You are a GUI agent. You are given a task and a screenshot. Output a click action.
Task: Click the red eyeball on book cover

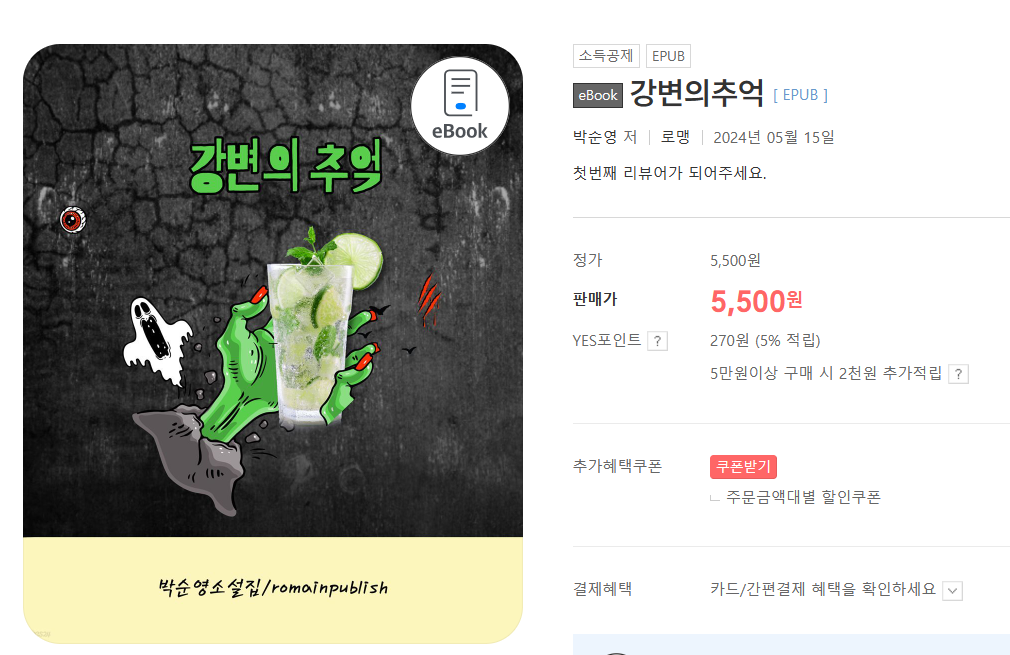pos(73,220)
